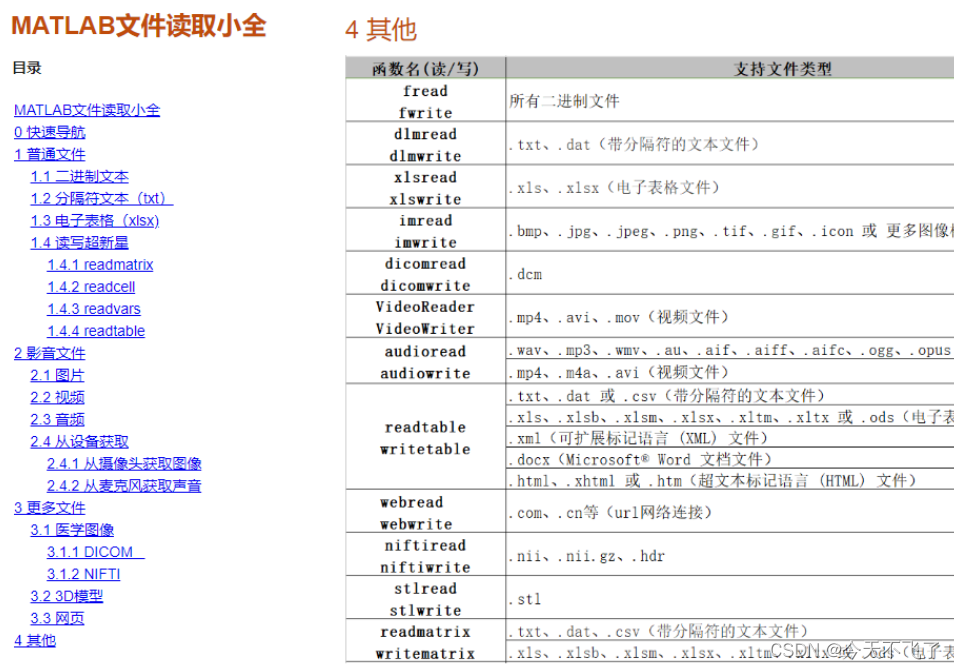Open the 3.3 网页 link
Screen dimensions: 954x669
point(57,619)
